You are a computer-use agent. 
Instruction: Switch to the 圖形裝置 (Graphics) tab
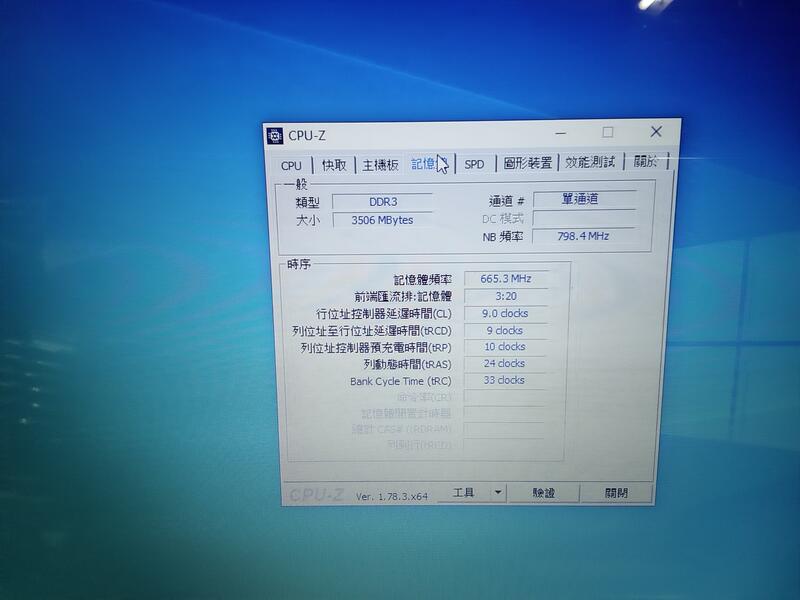click(523, 163)
